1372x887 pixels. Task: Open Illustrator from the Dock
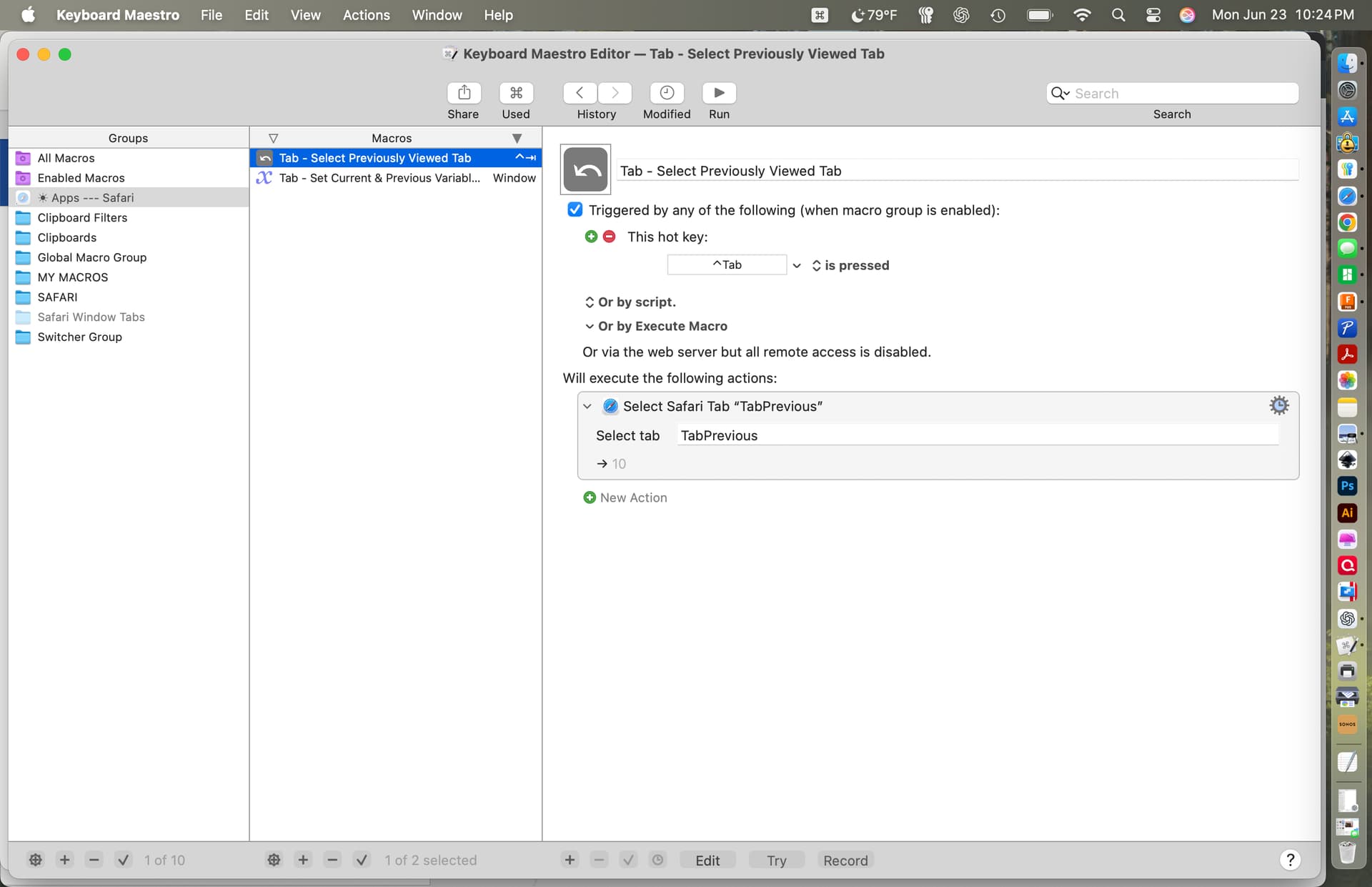click(x=1347, y=512)
